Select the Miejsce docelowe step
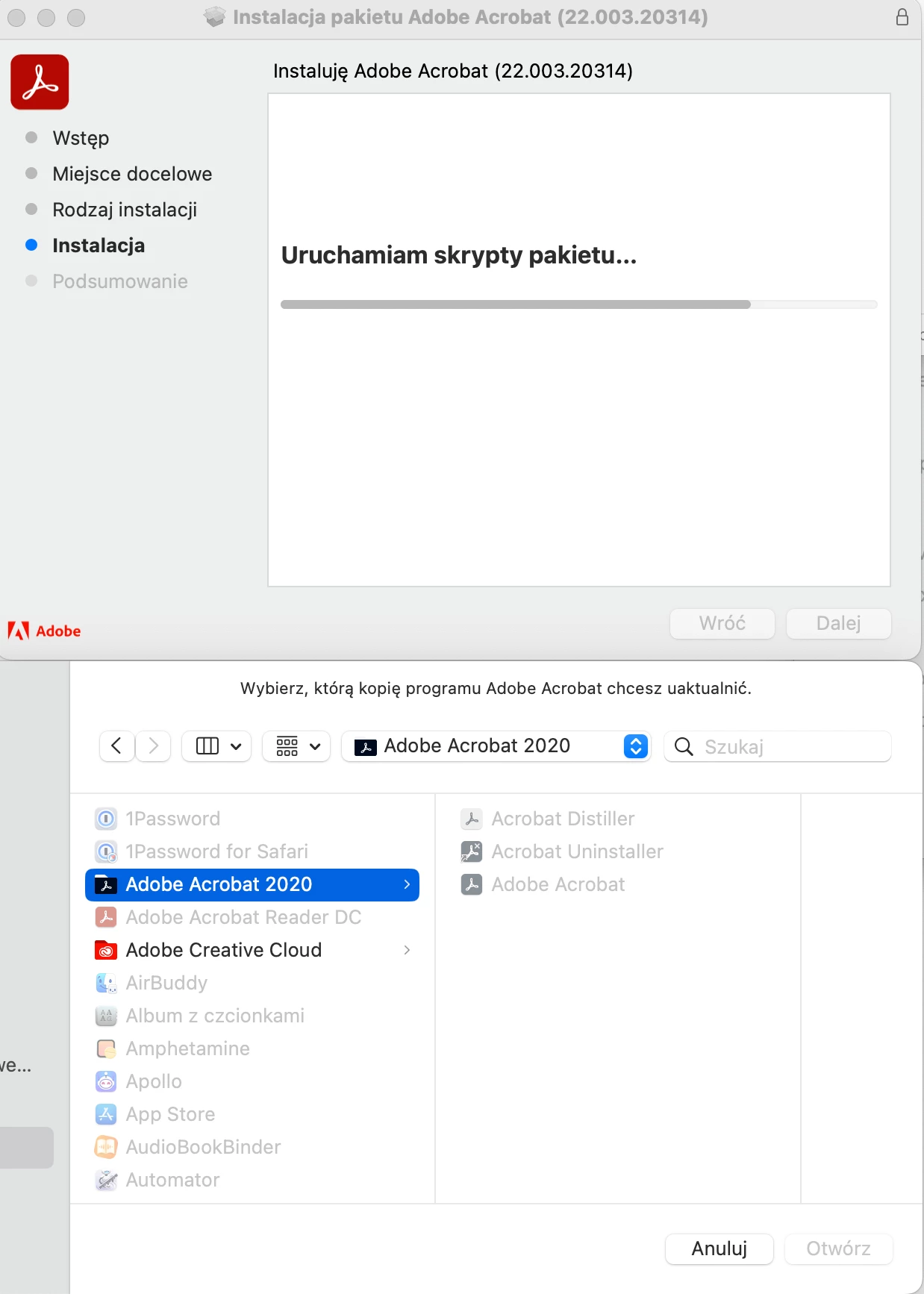The image size is (924, 1294). pyautogui.click(x=132, y=174)
